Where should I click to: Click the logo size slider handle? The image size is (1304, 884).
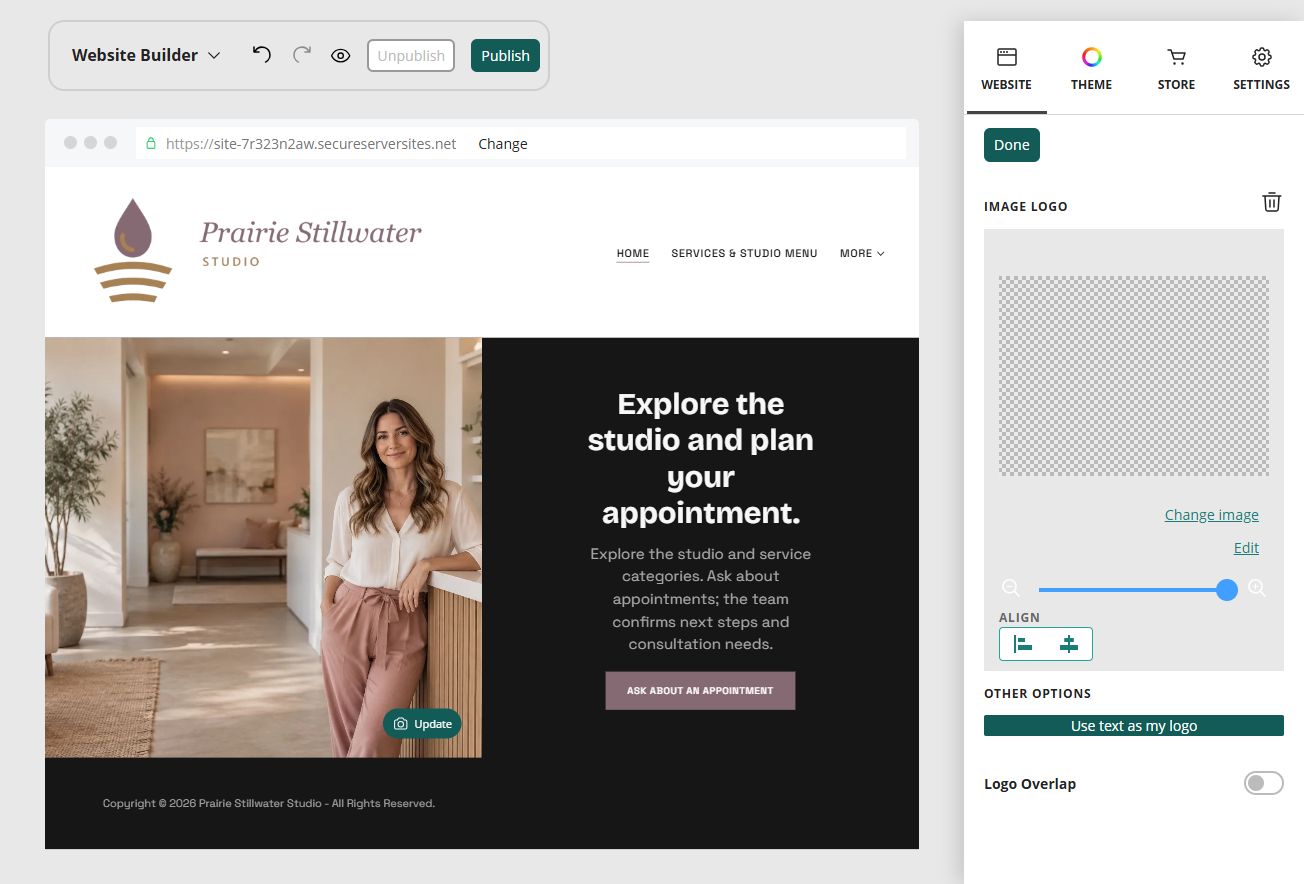coord(1227,589)
